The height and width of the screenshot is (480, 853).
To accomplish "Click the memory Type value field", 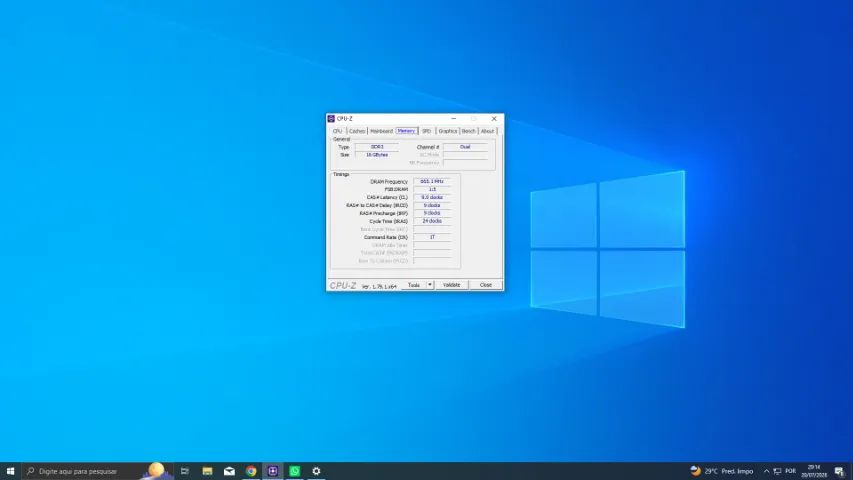I will (x=377, y=147).
